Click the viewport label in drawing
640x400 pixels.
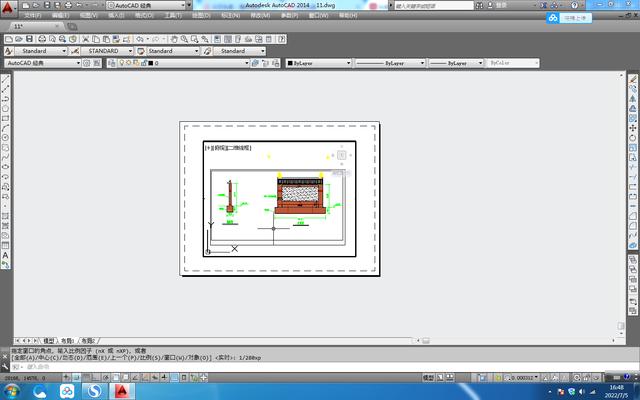(228, 147)
